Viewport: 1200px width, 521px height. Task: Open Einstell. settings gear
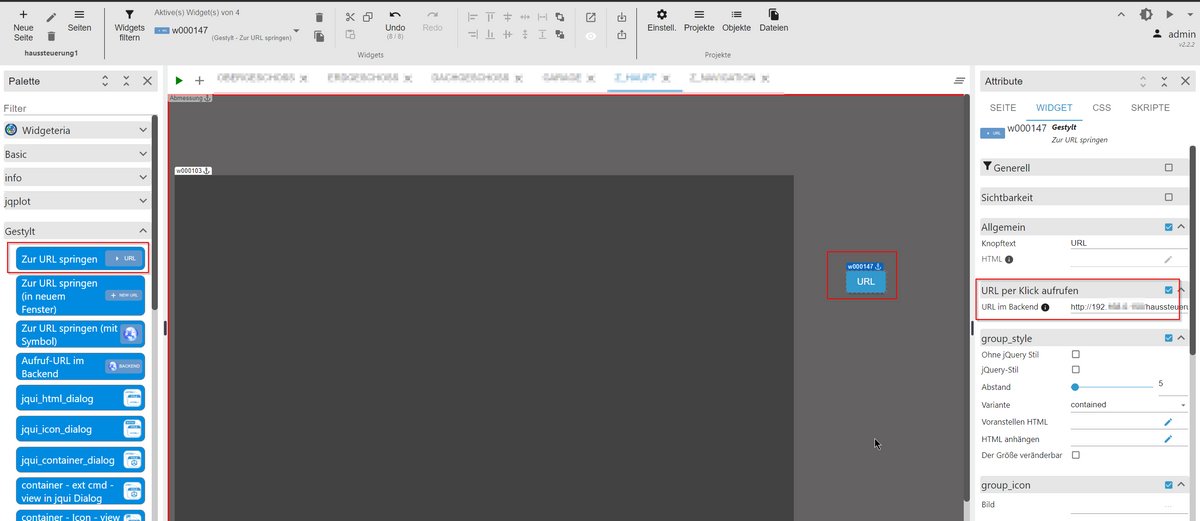(661, 21)
